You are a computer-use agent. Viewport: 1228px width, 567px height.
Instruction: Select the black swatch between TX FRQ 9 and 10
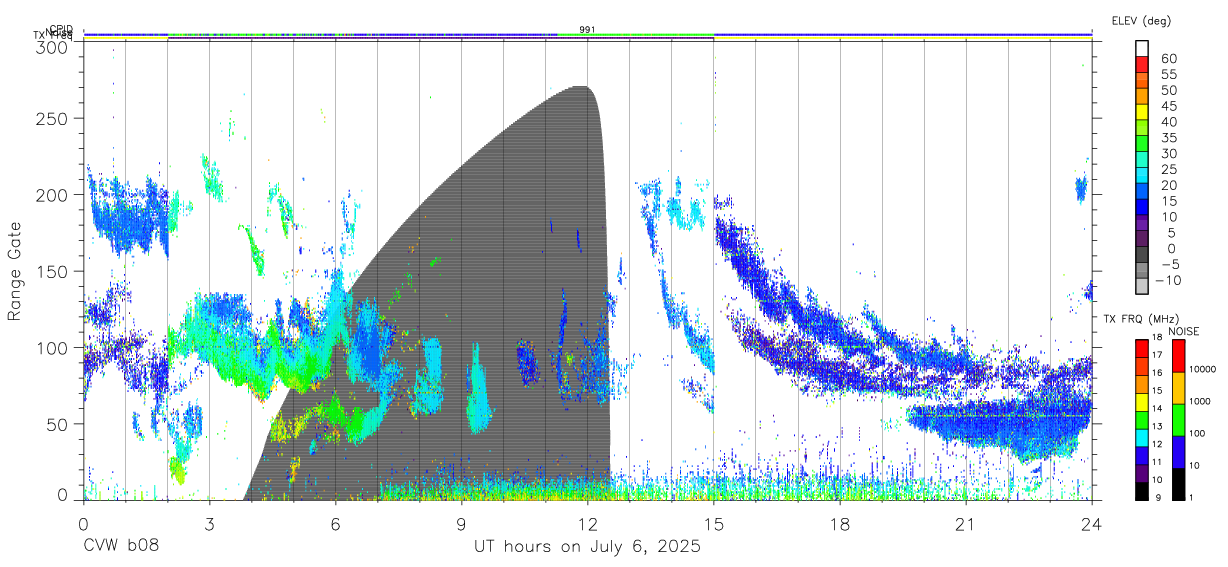pos(1142,490)
